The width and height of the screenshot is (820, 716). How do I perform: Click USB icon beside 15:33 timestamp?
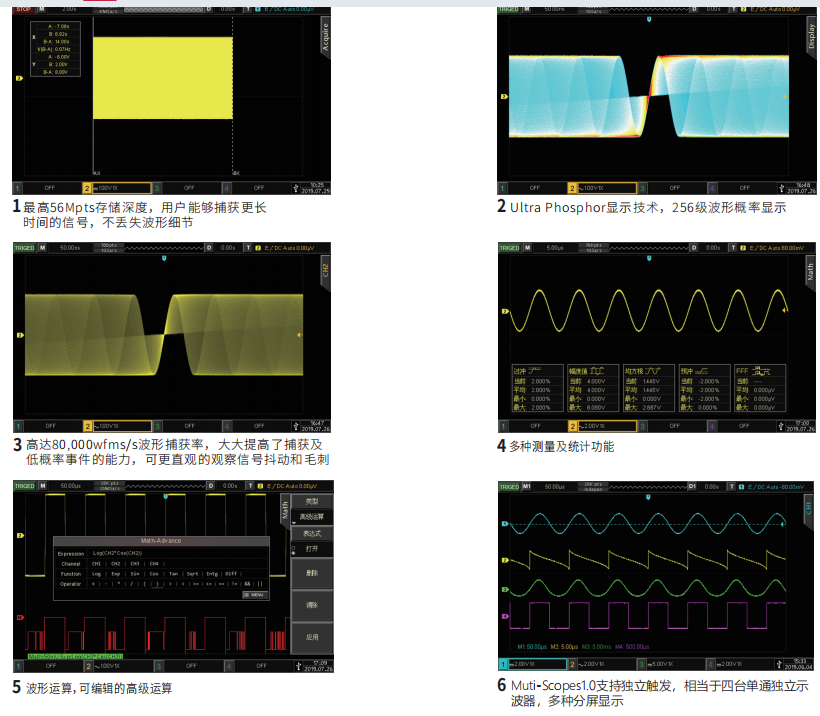779,664
